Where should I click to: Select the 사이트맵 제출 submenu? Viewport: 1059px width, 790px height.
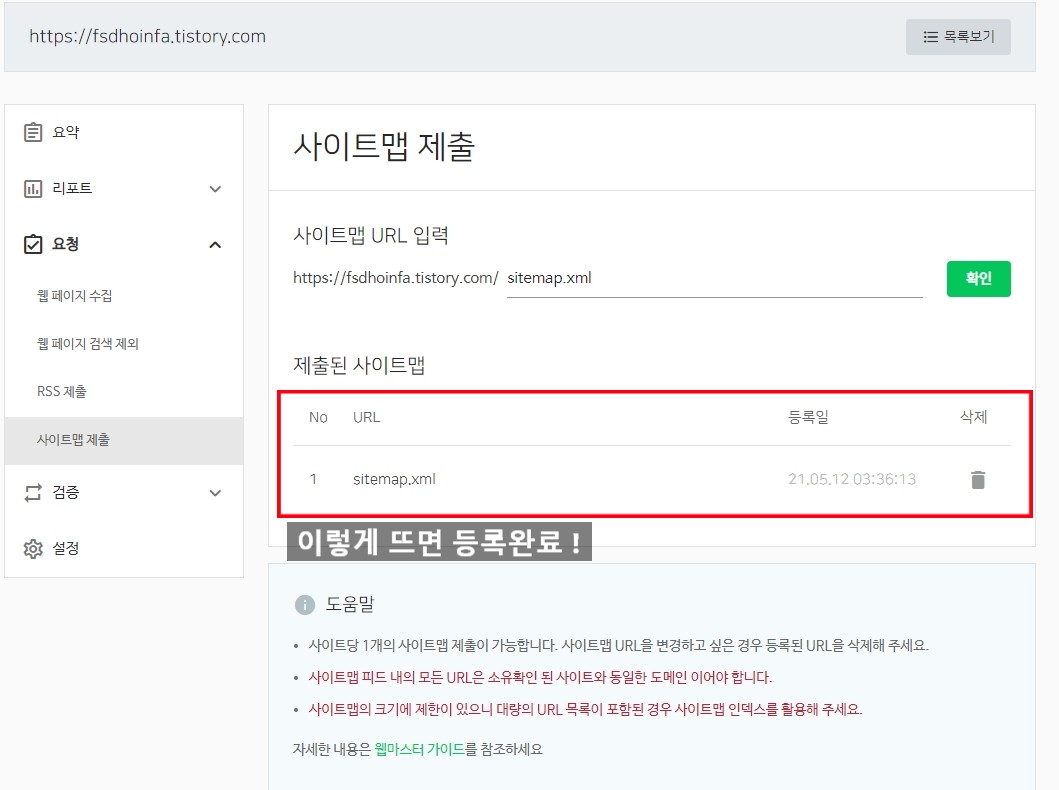click(124, 440)
